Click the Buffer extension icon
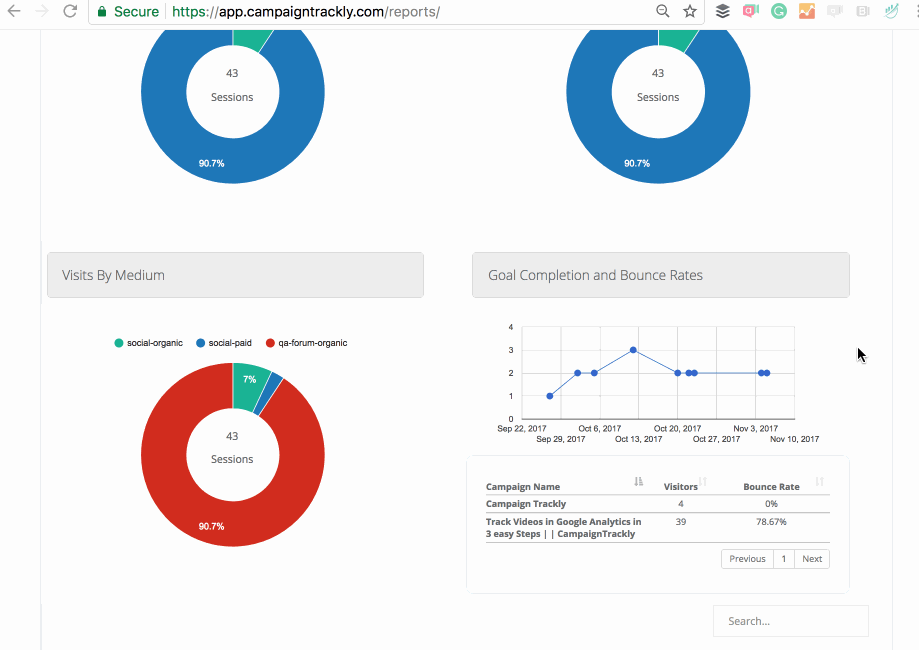Screen dimensions: 919x650 click(722, 11)
